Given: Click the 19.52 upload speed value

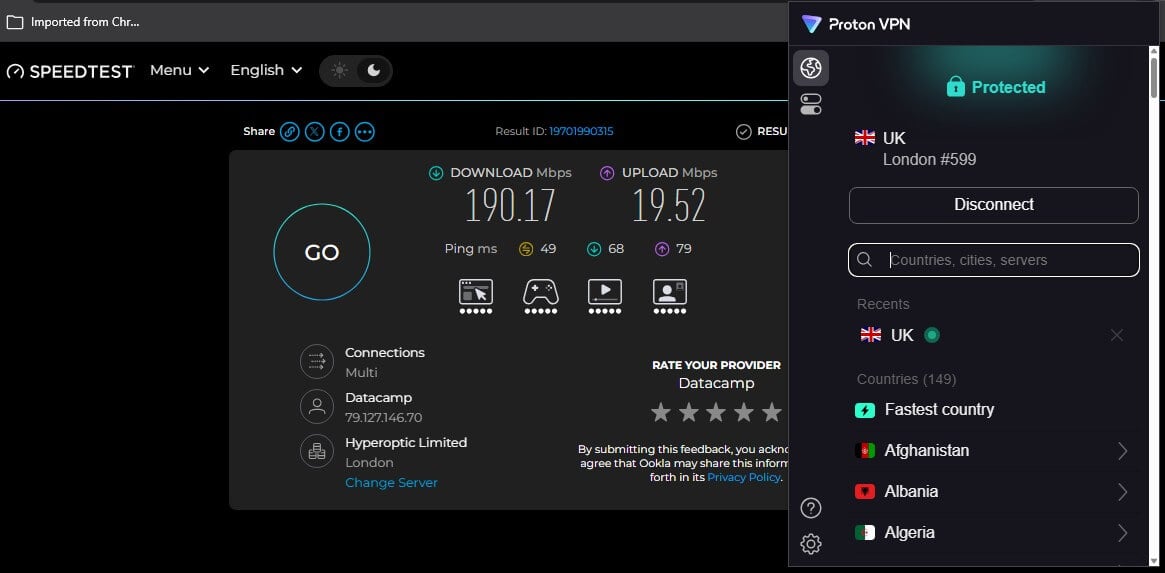Looking at the screenshot, I should point(669,206).
